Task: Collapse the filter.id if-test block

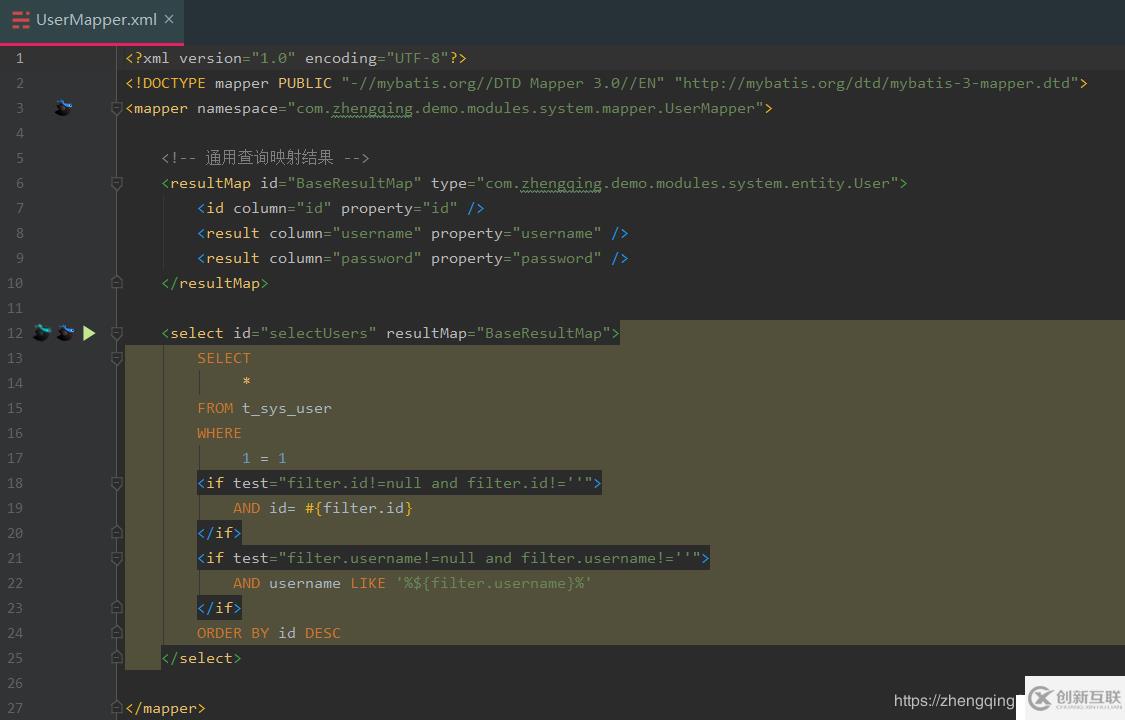Action: [116, 483]
